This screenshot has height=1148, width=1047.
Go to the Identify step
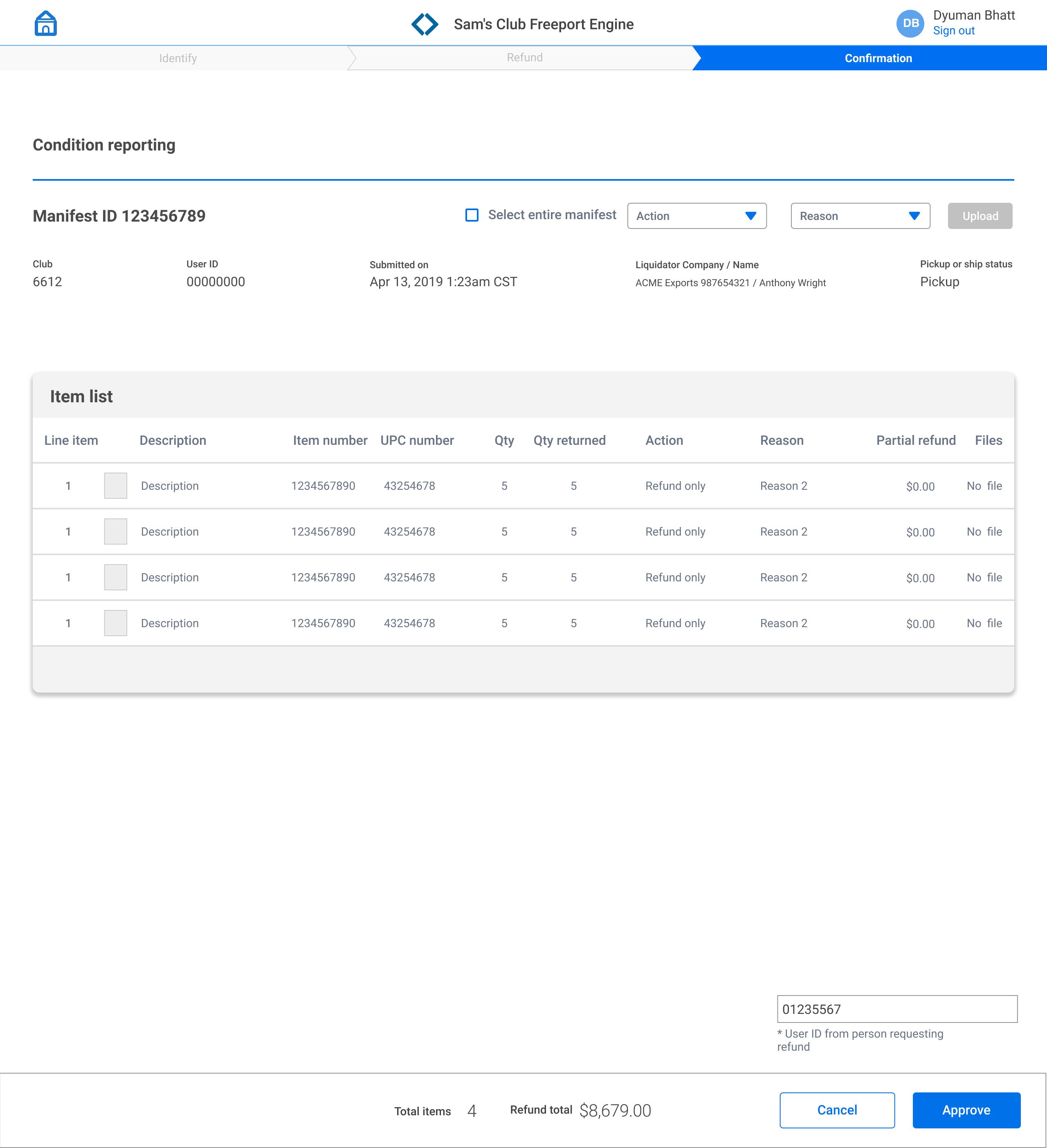click(178, 58)
